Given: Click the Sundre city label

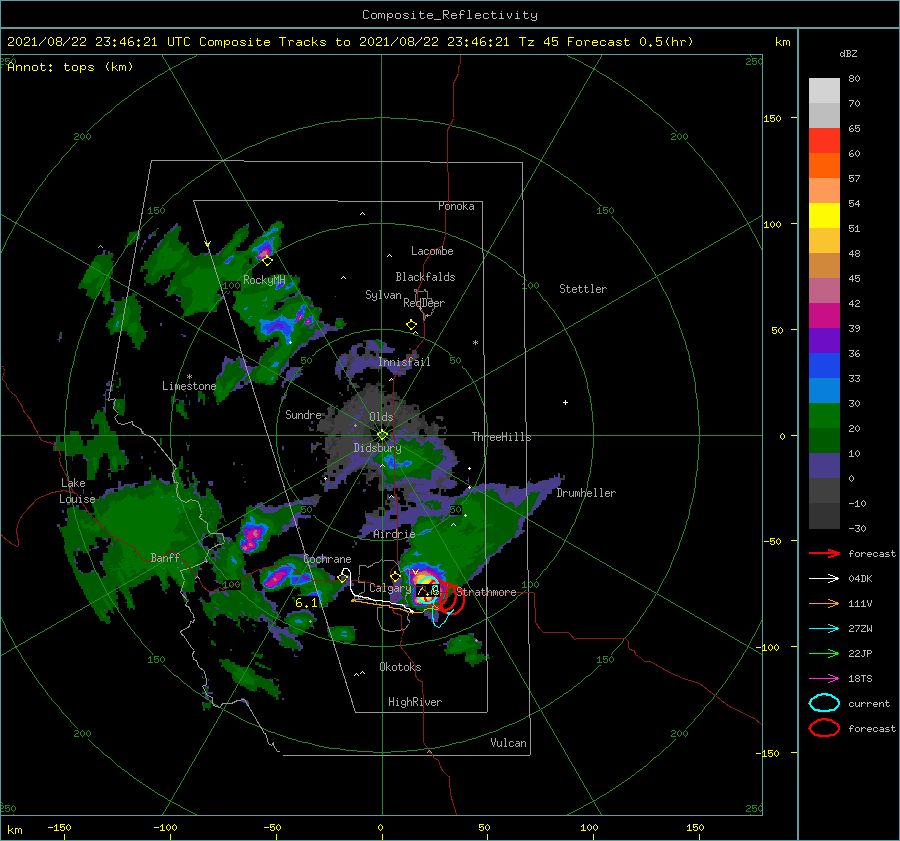Looking at the screenshot, I should [303, 414].
